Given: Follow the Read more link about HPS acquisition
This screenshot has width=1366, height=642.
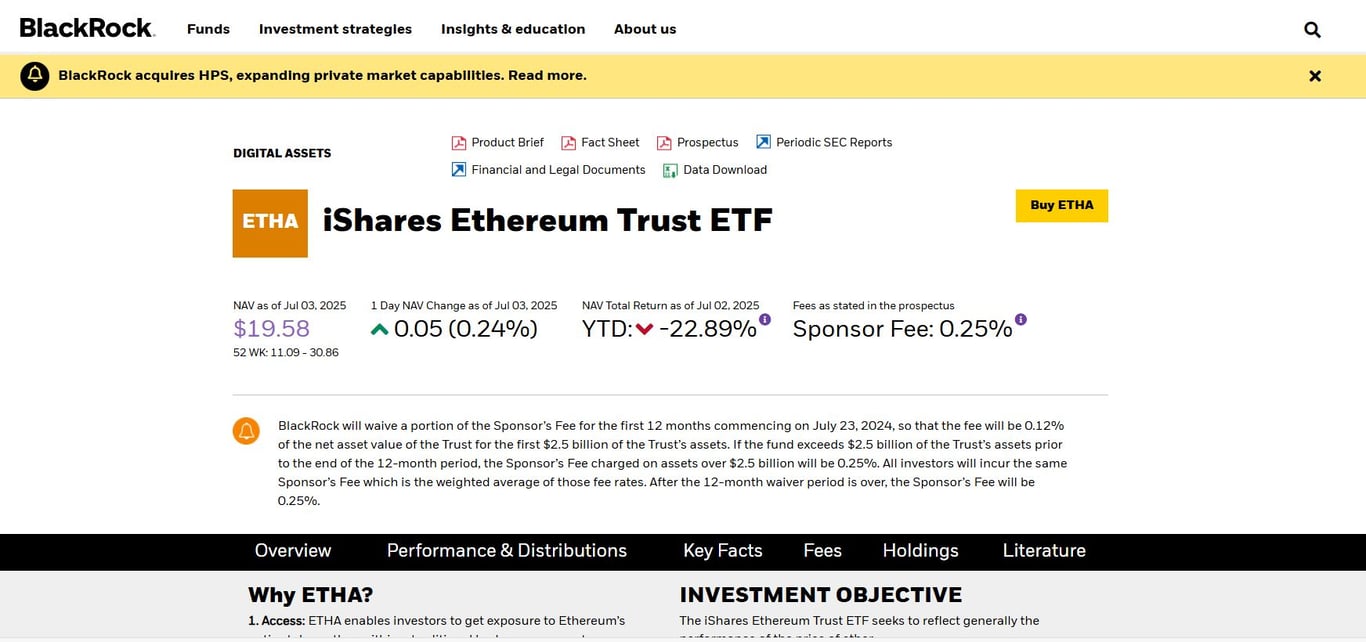Looking at the screenshot, I should coord(546,75).
